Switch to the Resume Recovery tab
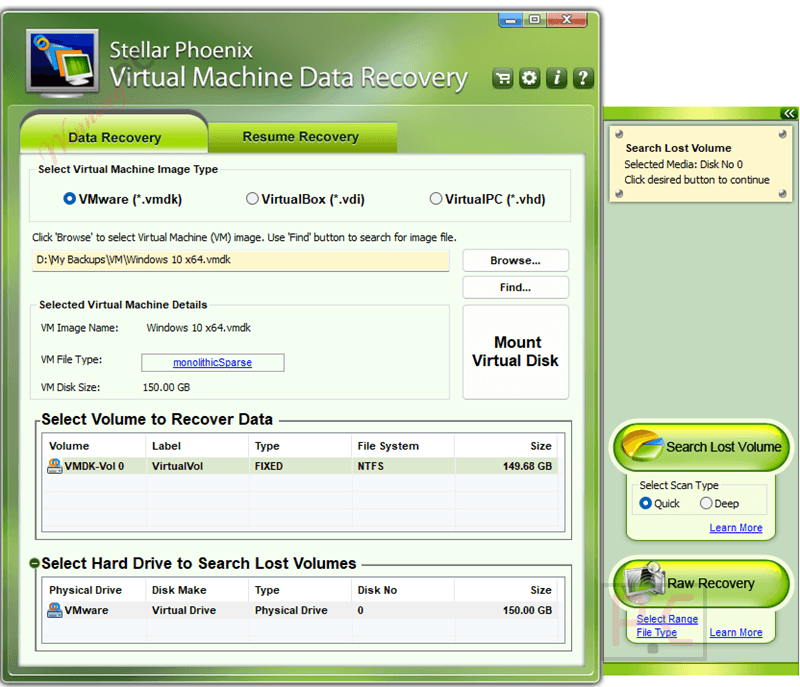Viewport: 800px width, 687px height. click(301, 137)
